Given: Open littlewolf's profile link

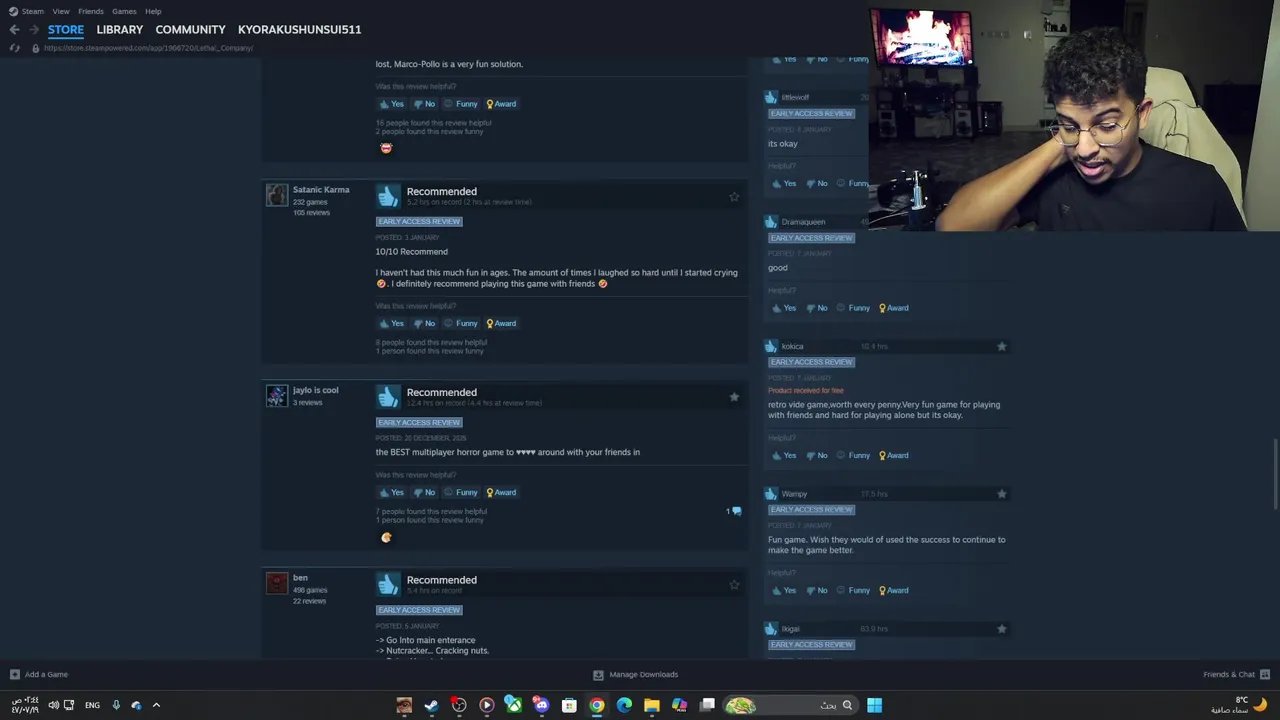Looking at the screenshot, I should click(x=795, y=97).
